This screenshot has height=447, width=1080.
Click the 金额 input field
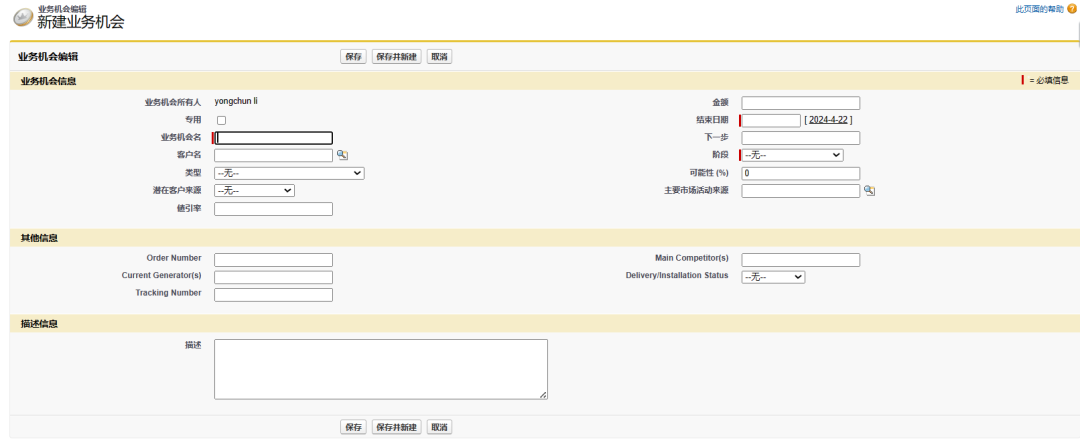coord(800,103)
